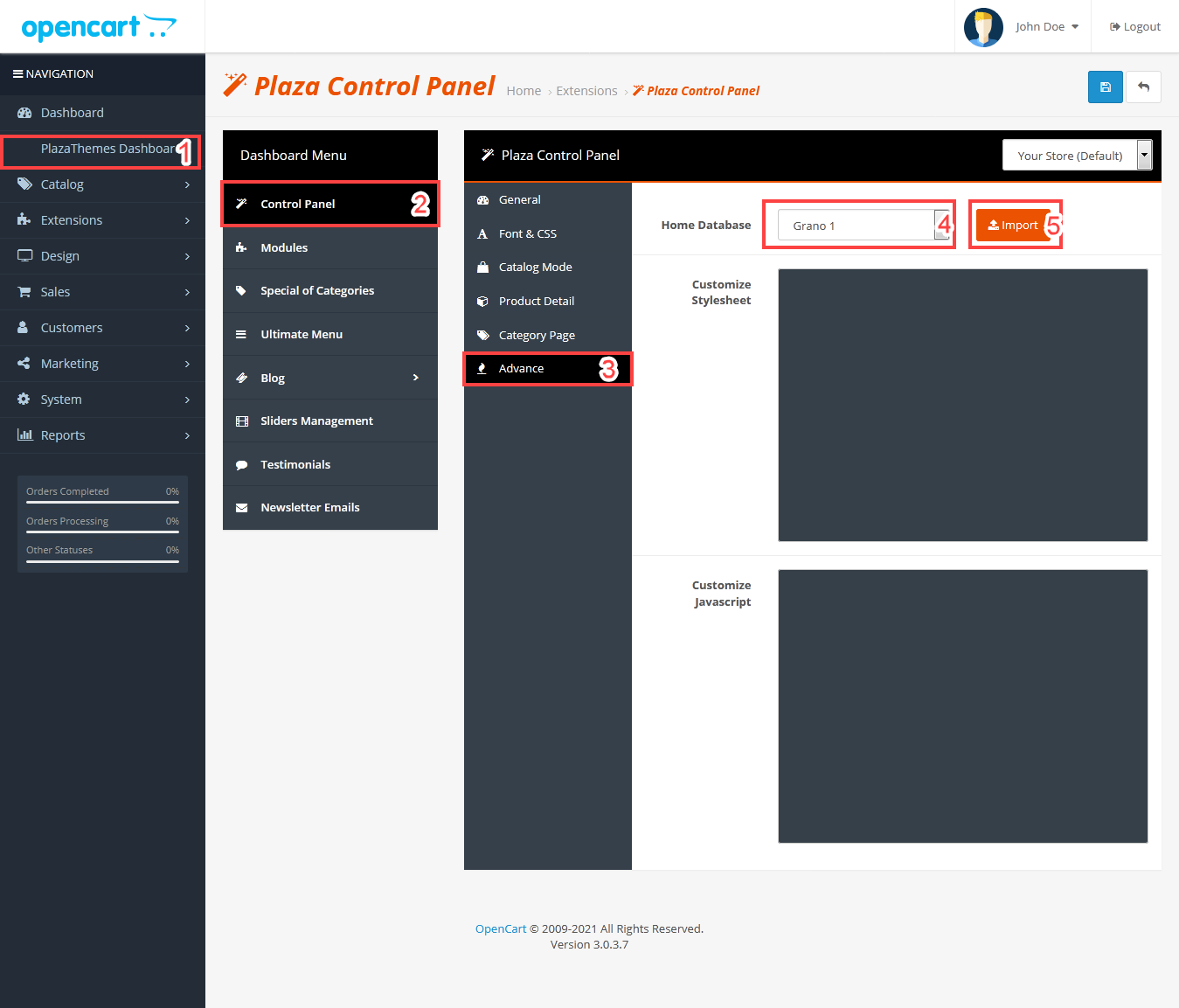Click the Logout link
This screenshot has height=1008, width=1179.
[x=1134, y=27]
